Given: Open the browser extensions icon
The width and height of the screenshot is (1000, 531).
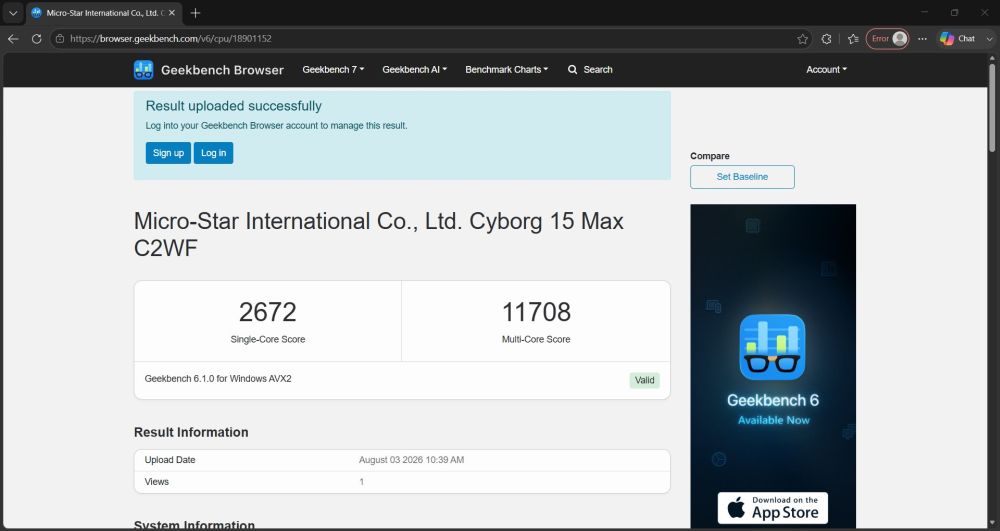Looking at the screenshot, I should 827,39.
